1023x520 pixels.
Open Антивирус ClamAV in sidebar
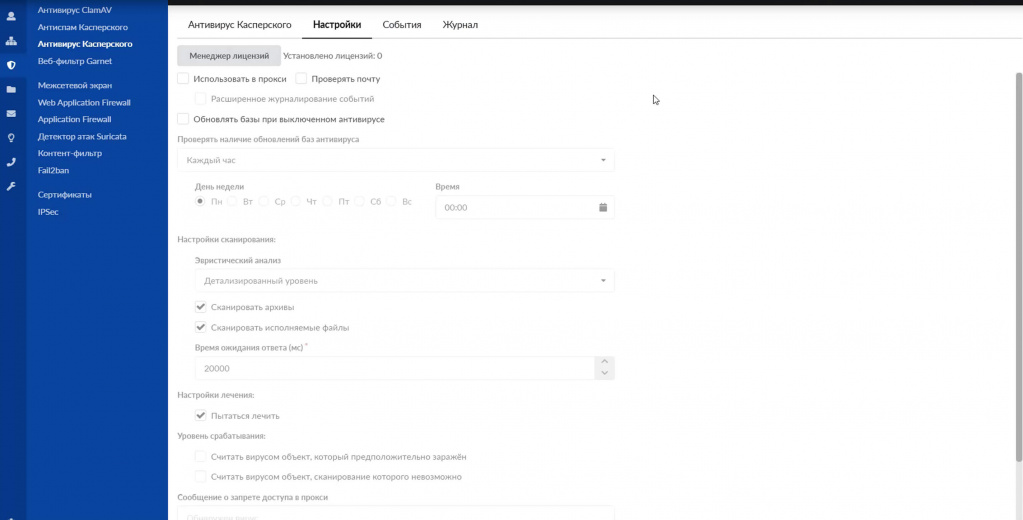[x=72, y=10]
